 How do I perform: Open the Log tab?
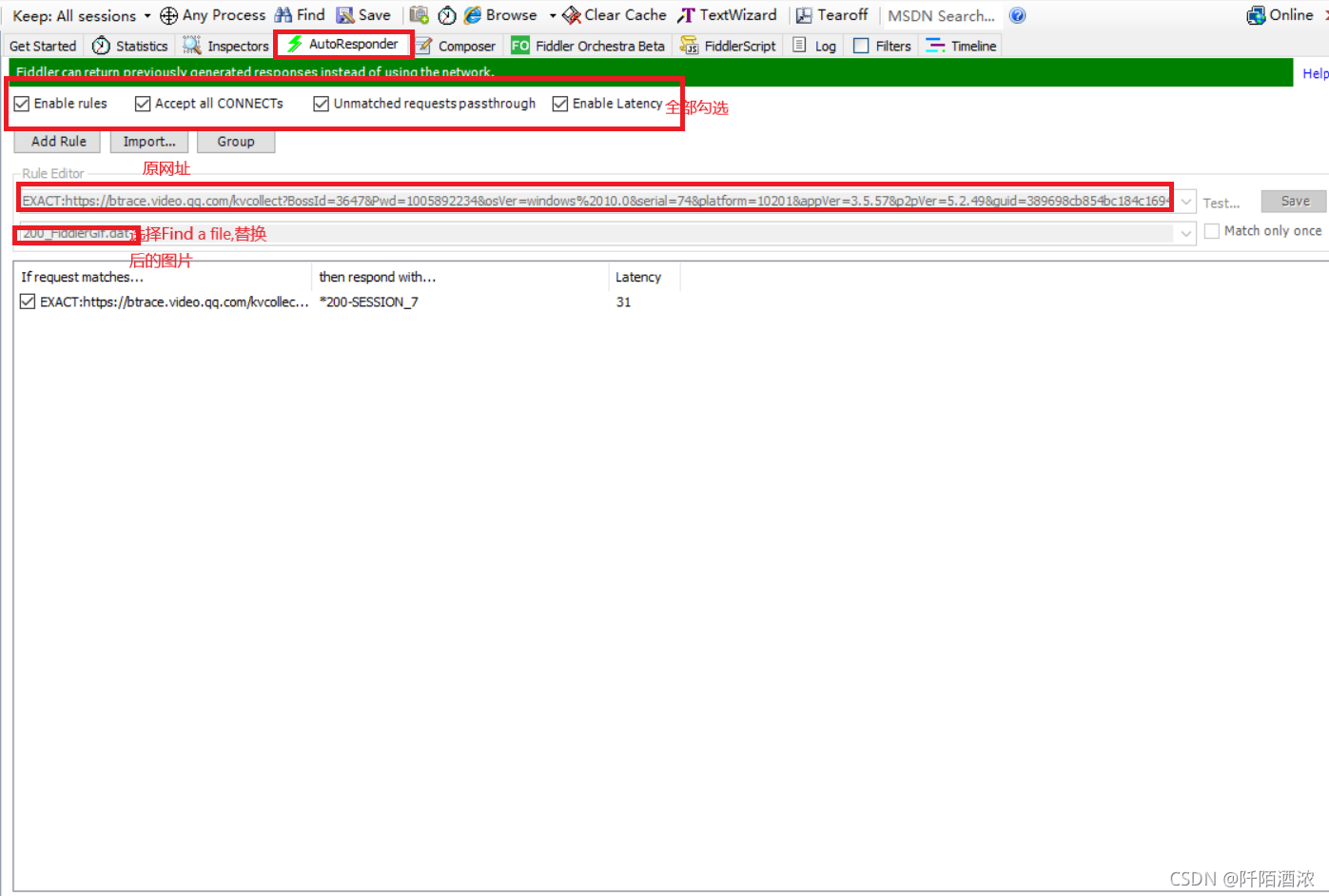click(814, 46)
